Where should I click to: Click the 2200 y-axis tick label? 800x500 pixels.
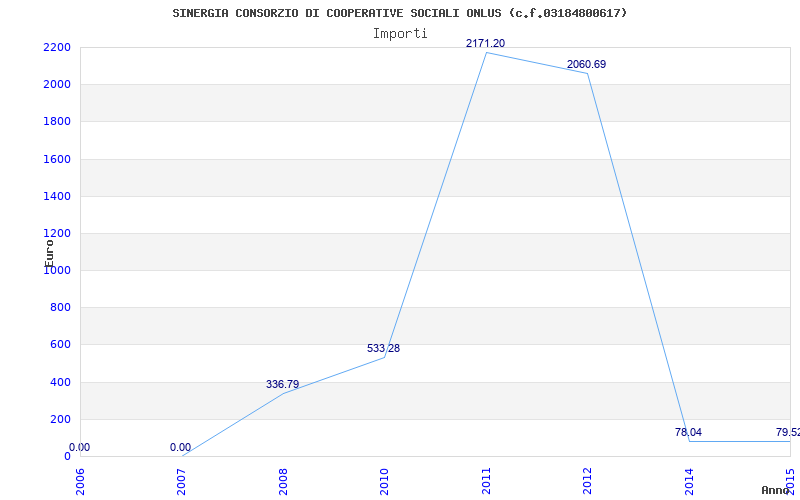[x=57, y=47]
